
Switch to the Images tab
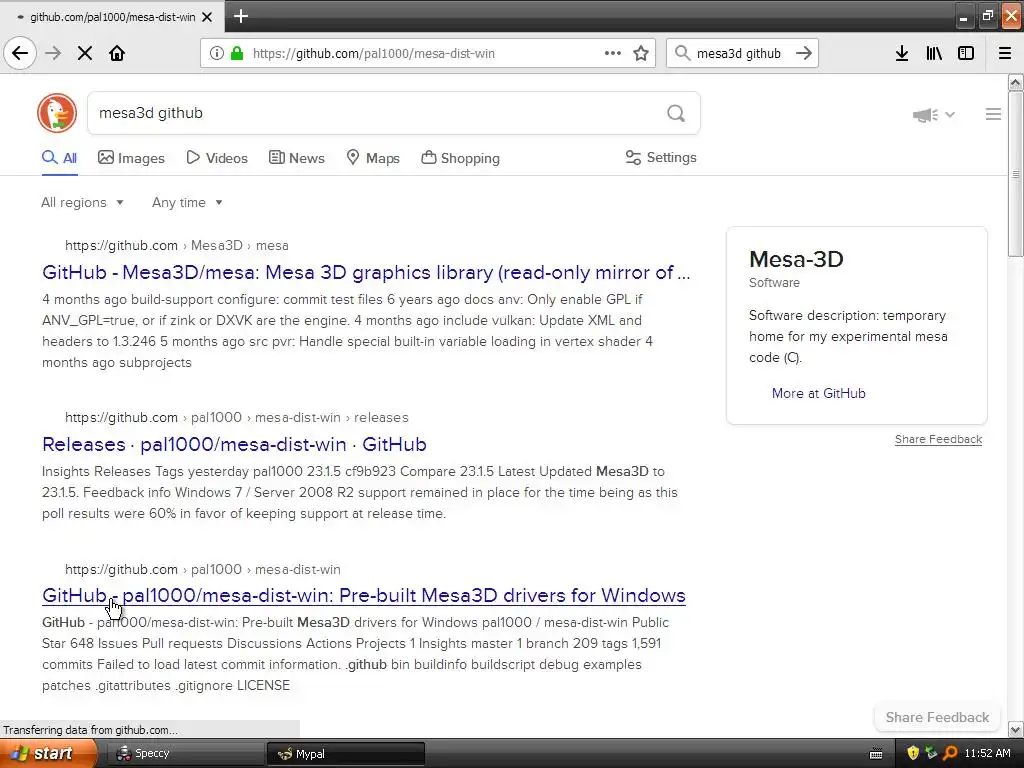coord(131,158)
